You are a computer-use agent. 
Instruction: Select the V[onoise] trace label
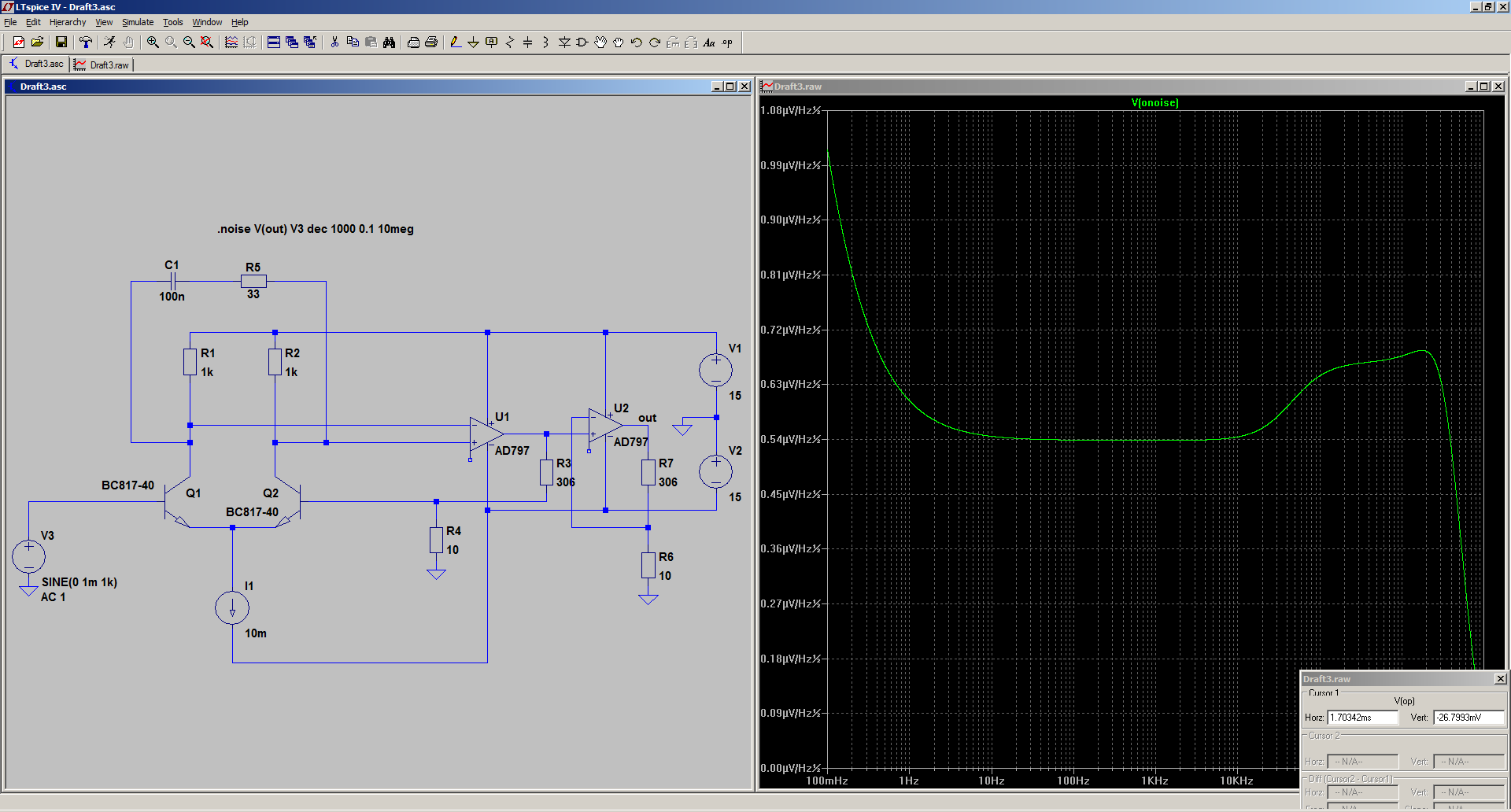[x=1154, y=103]
